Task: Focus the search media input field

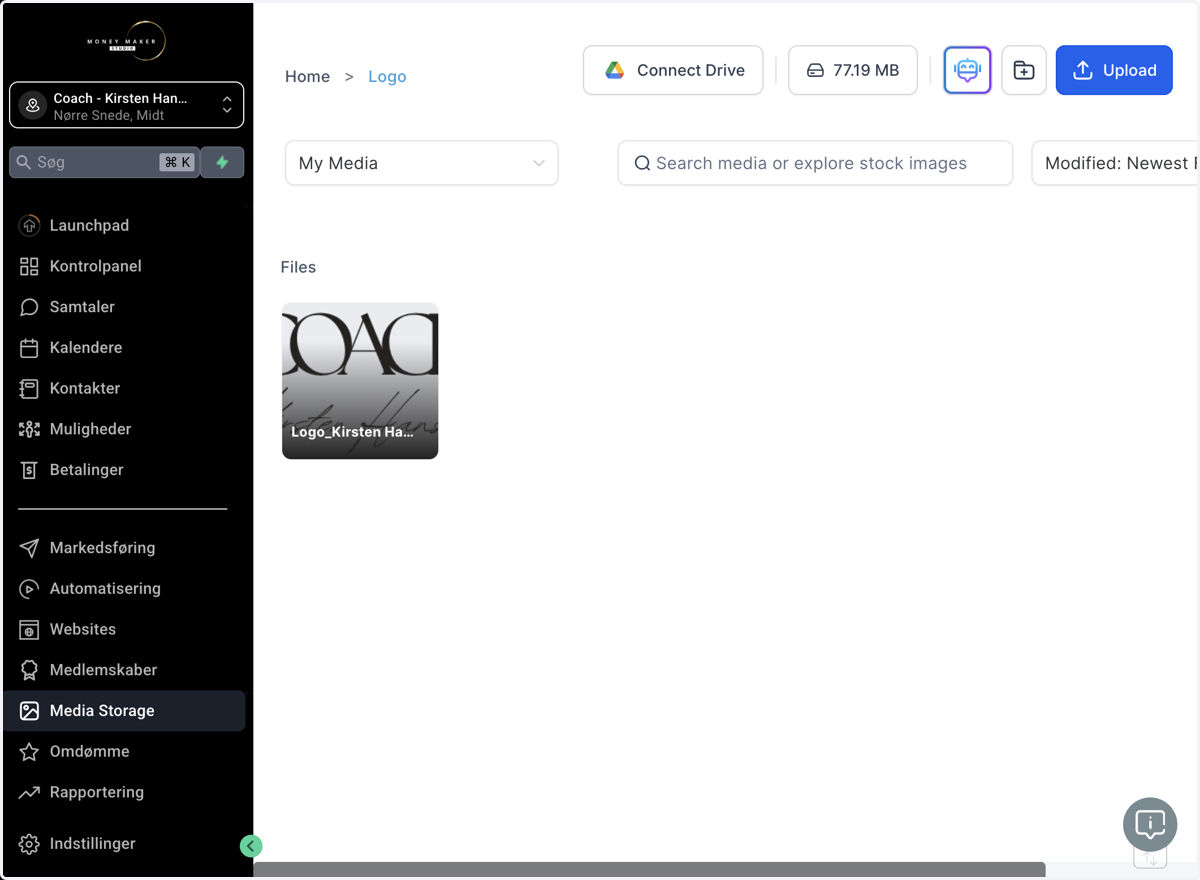Action: (x=815, y=163)
